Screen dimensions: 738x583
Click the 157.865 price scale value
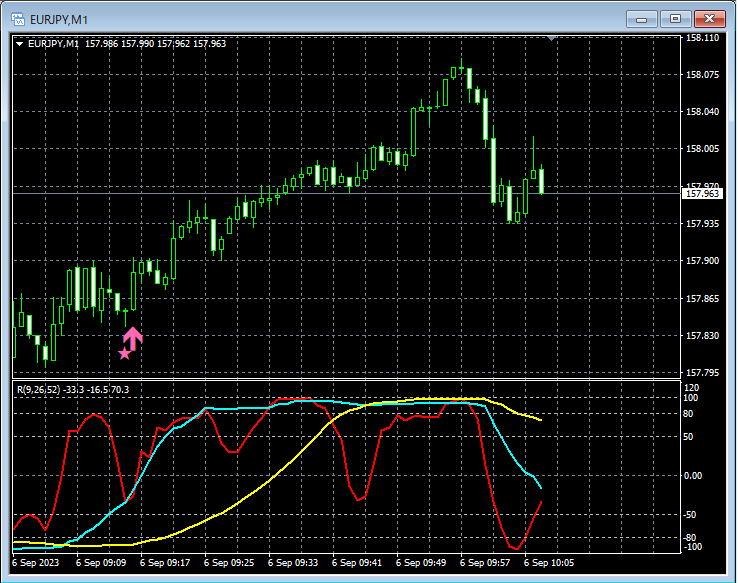tap(702, 298)
